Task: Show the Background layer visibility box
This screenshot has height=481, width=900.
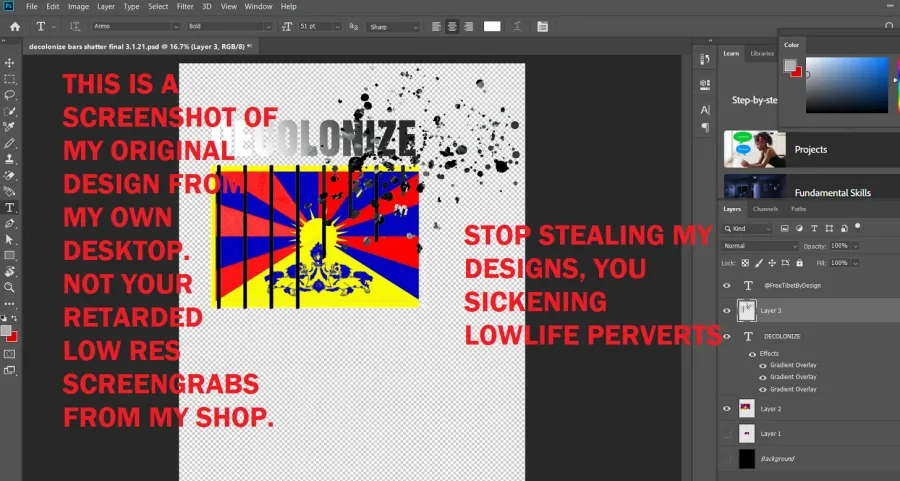Action: (x=727, y=459)
